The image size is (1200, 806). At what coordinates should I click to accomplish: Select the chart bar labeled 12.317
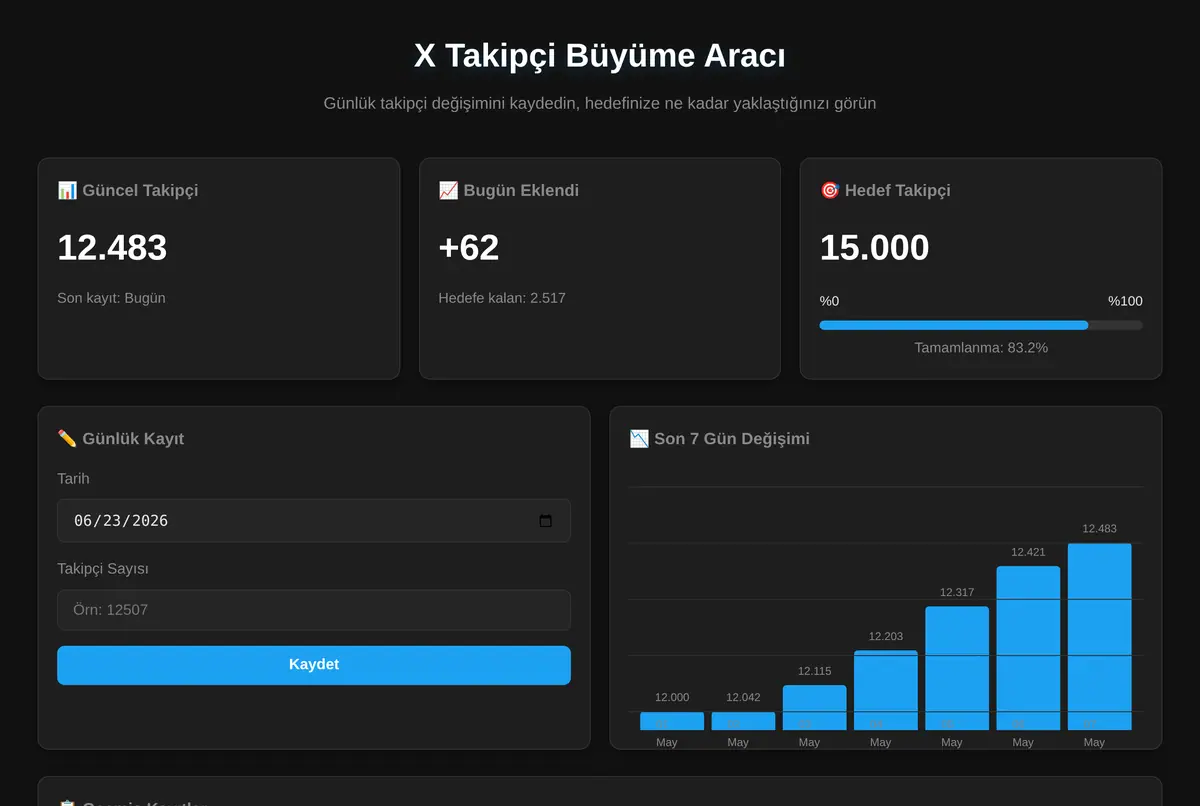(957, 668)
